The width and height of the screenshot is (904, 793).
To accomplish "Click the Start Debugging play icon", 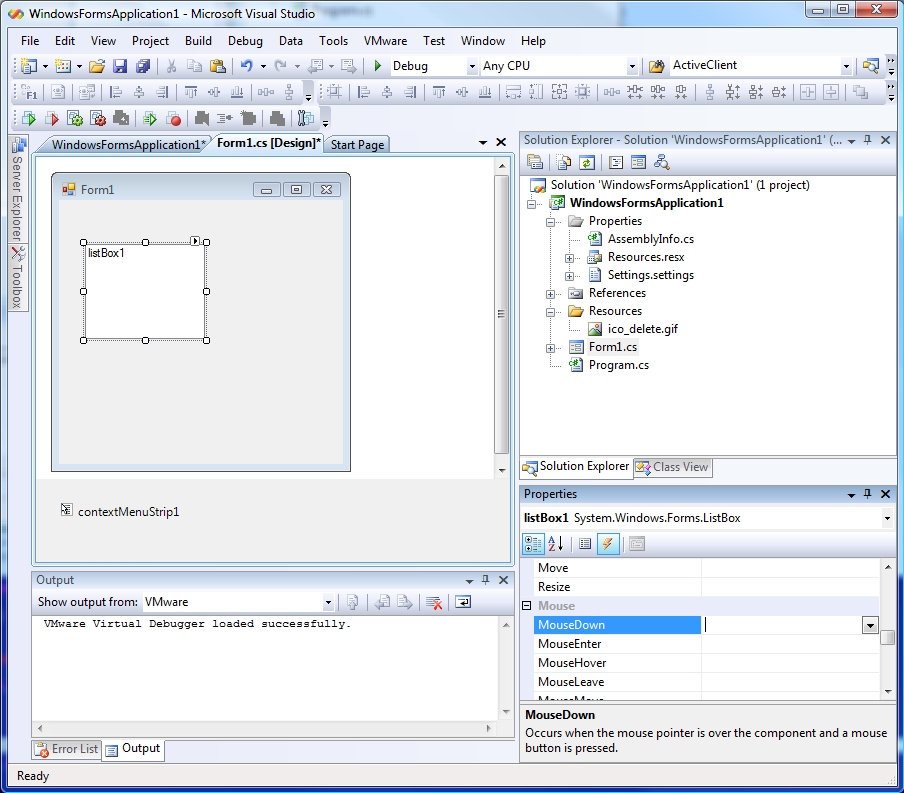I will coord(378,66).
